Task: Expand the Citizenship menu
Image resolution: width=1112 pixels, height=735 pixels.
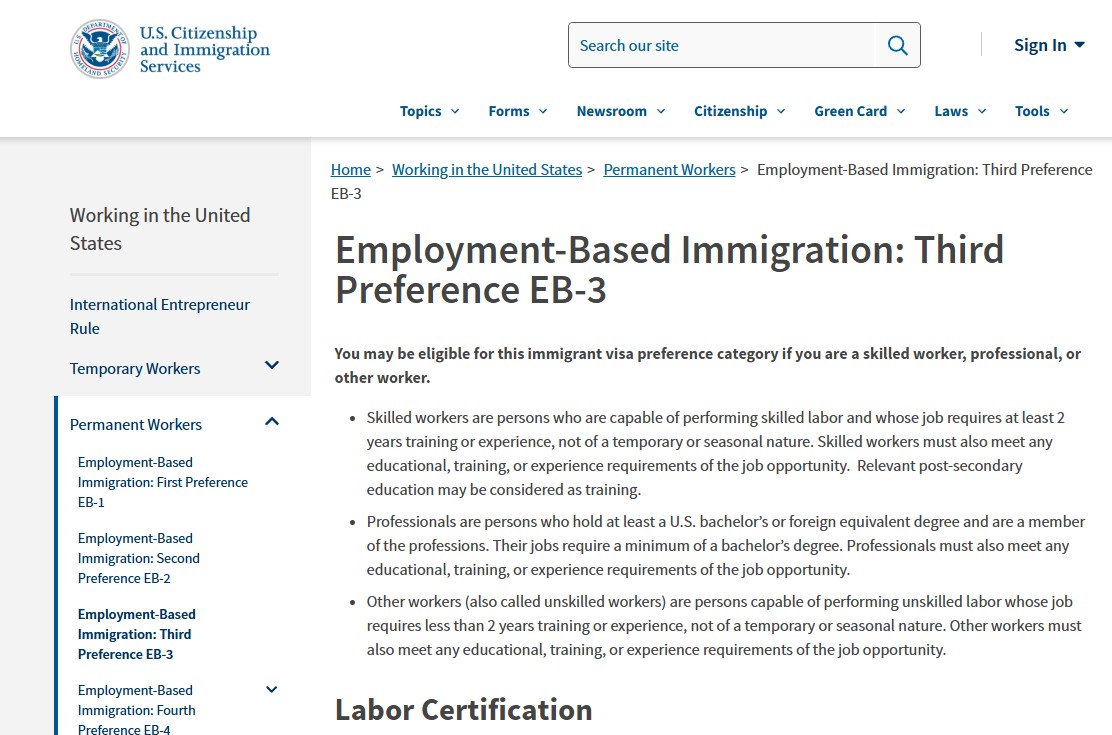Action: point(739,111)
